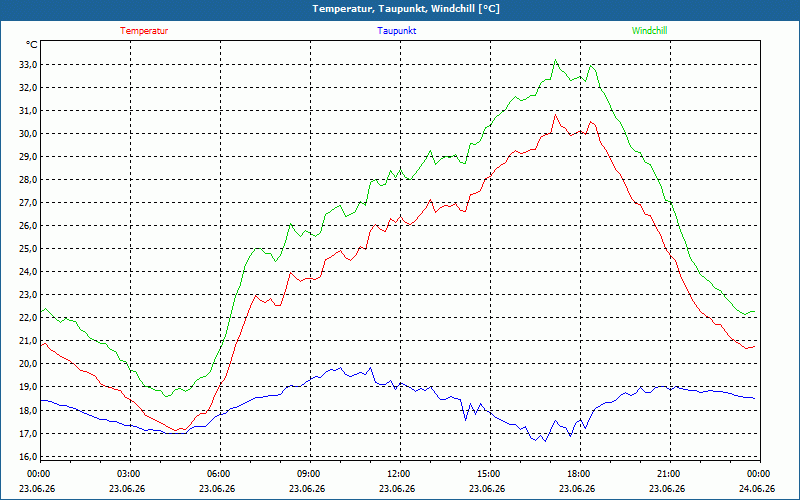Click the 26,0 value on the y-axis
Image resolution: width=800 pixels, height=500 pixels.
(28, 226)
